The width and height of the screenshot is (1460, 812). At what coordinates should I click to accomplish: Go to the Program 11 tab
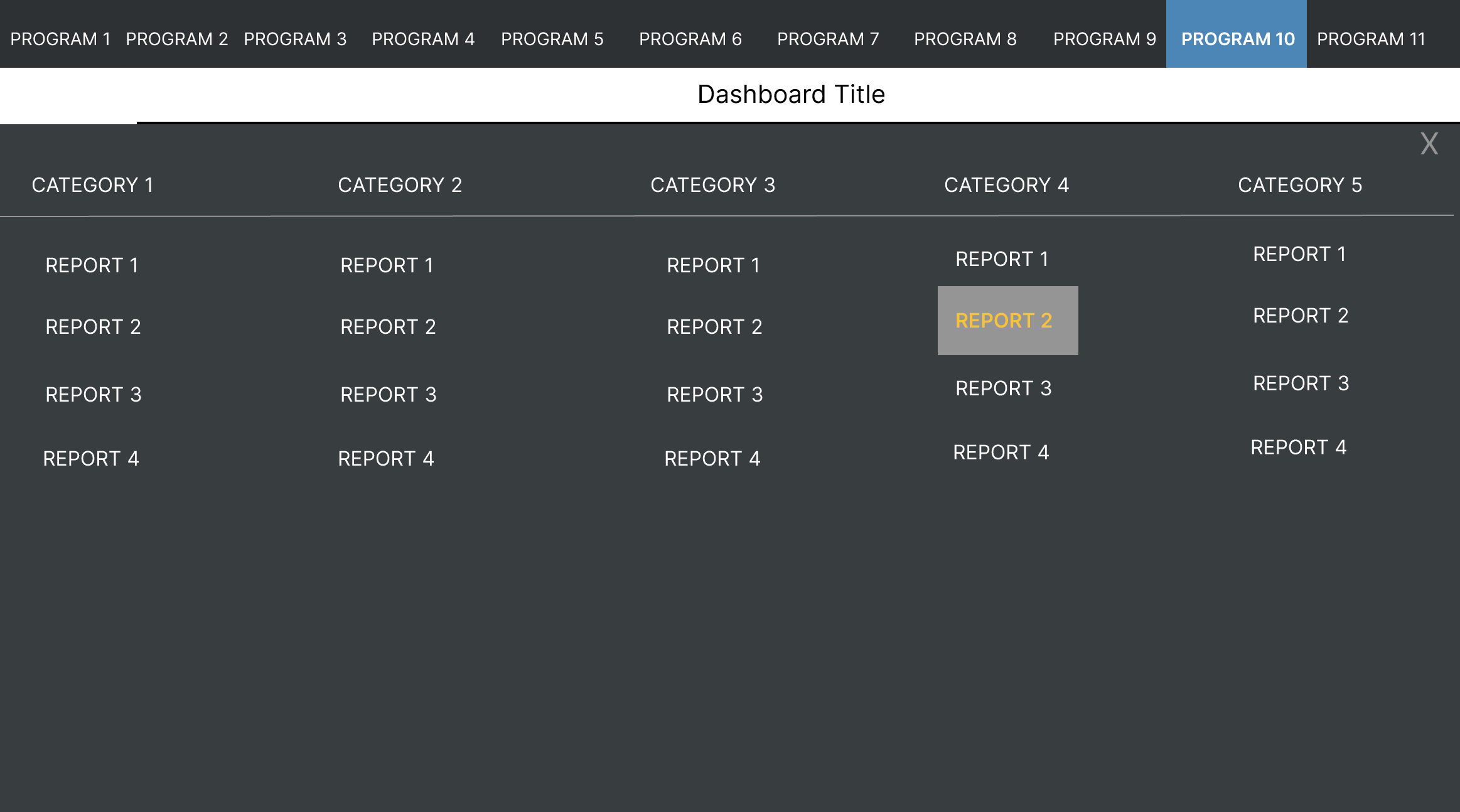click(x=1371, y=39)
